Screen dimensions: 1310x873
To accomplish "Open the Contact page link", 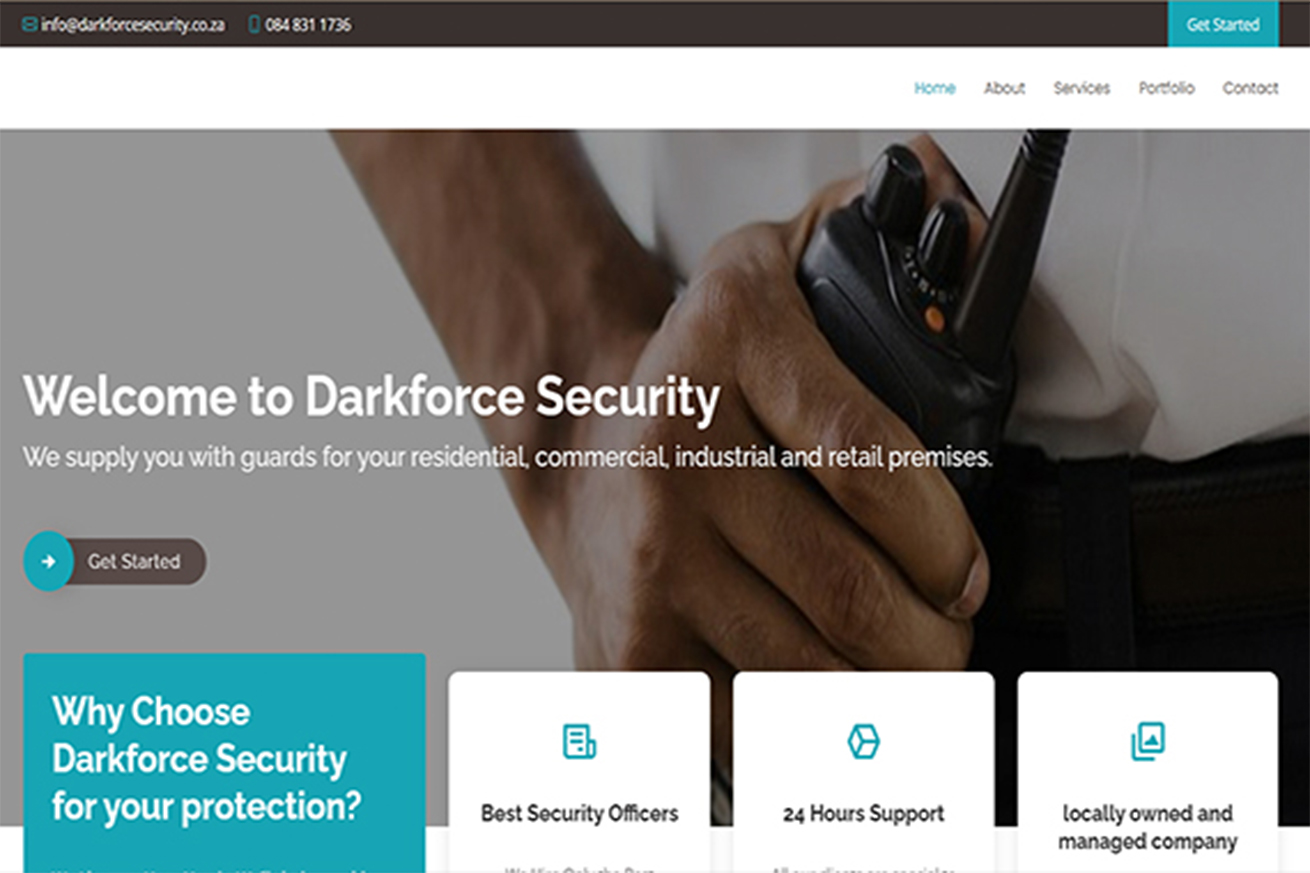I will [1250, 88].
